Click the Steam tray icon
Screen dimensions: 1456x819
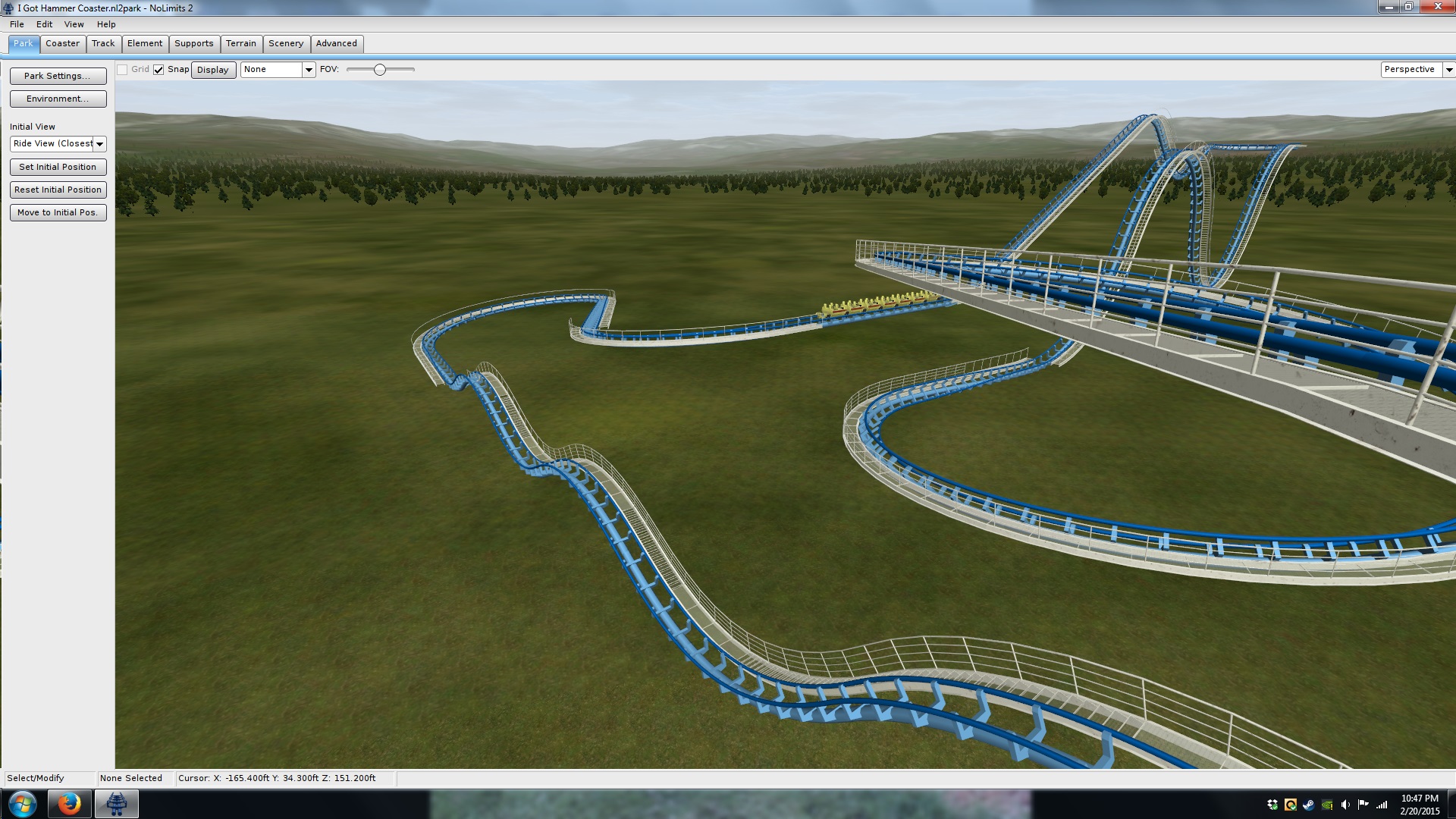click(1309, 805)
